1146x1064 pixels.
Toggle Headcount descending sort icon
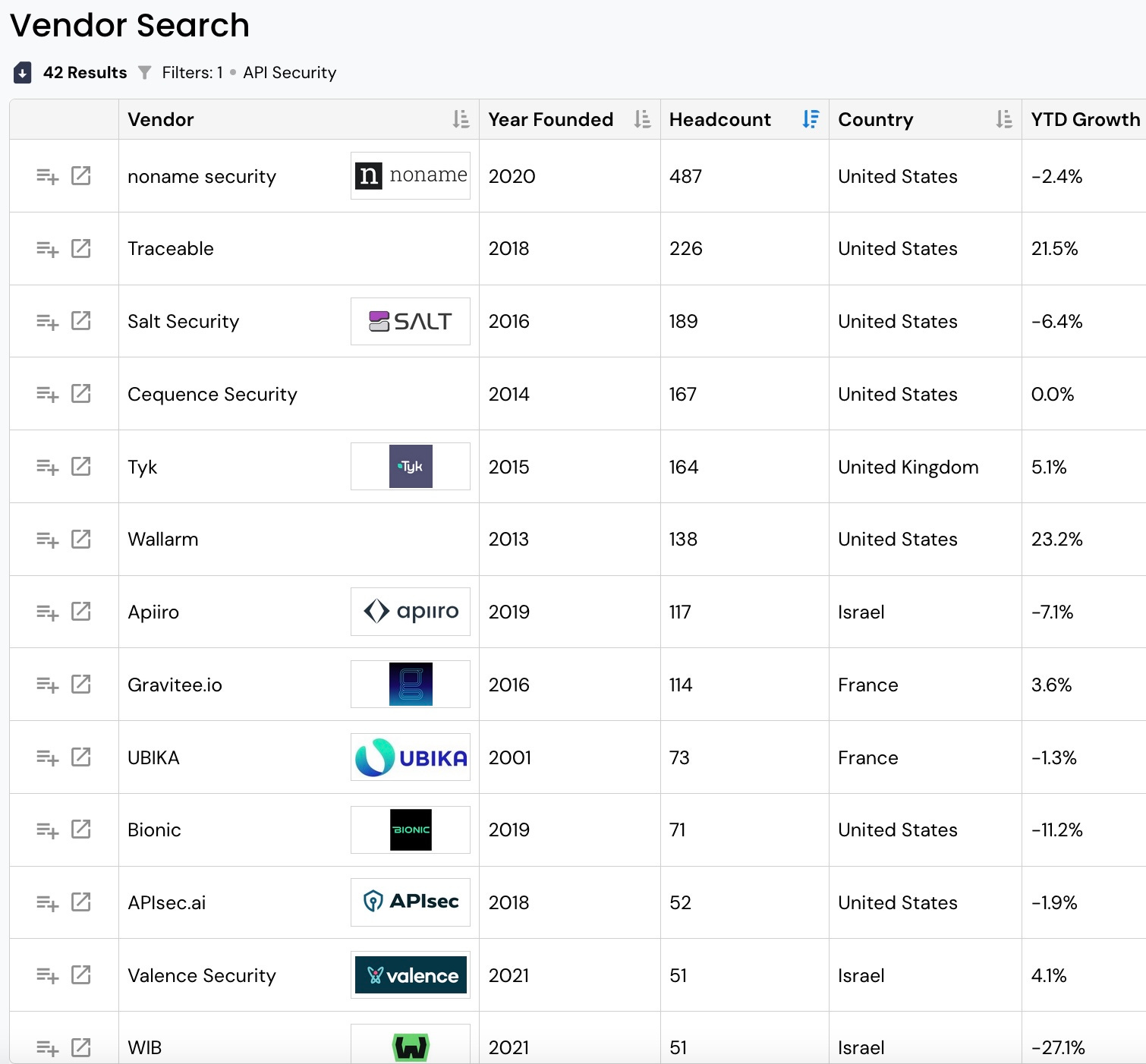click(x=811, y=119)
